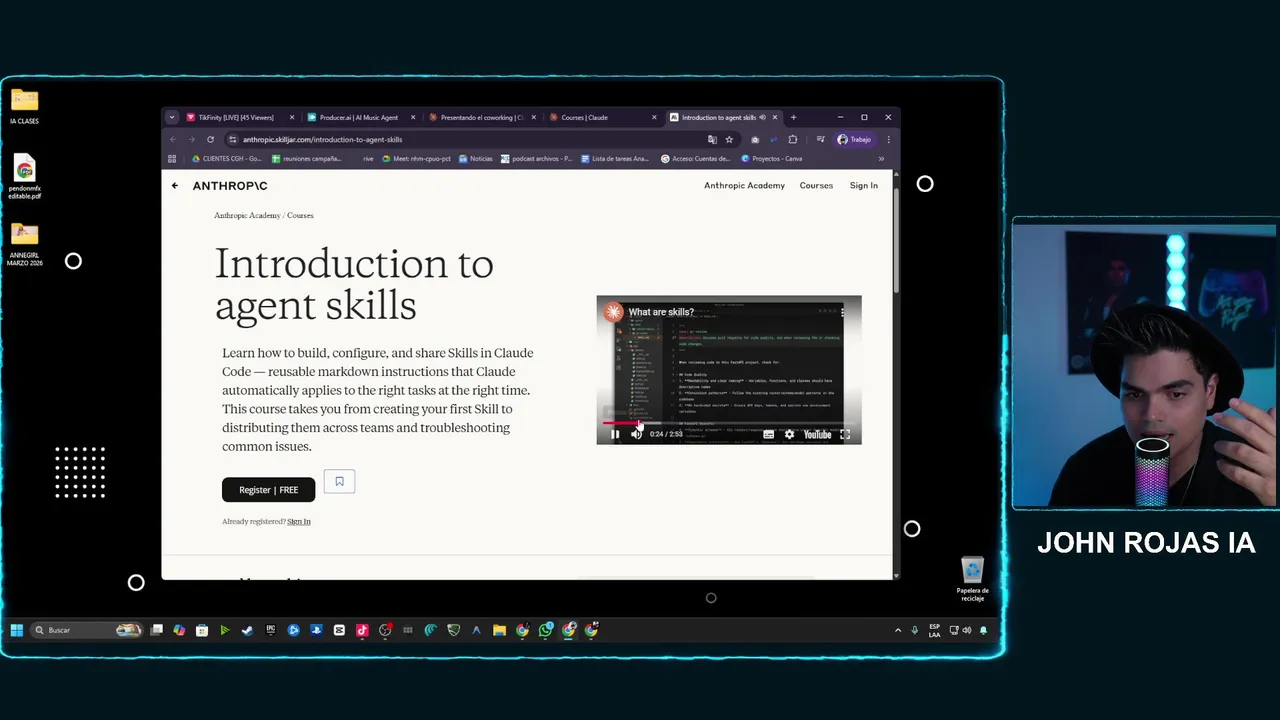Open podcast archivos bookmark
This screenshot has width=1280, height=720.
click(x=536, y=158)
